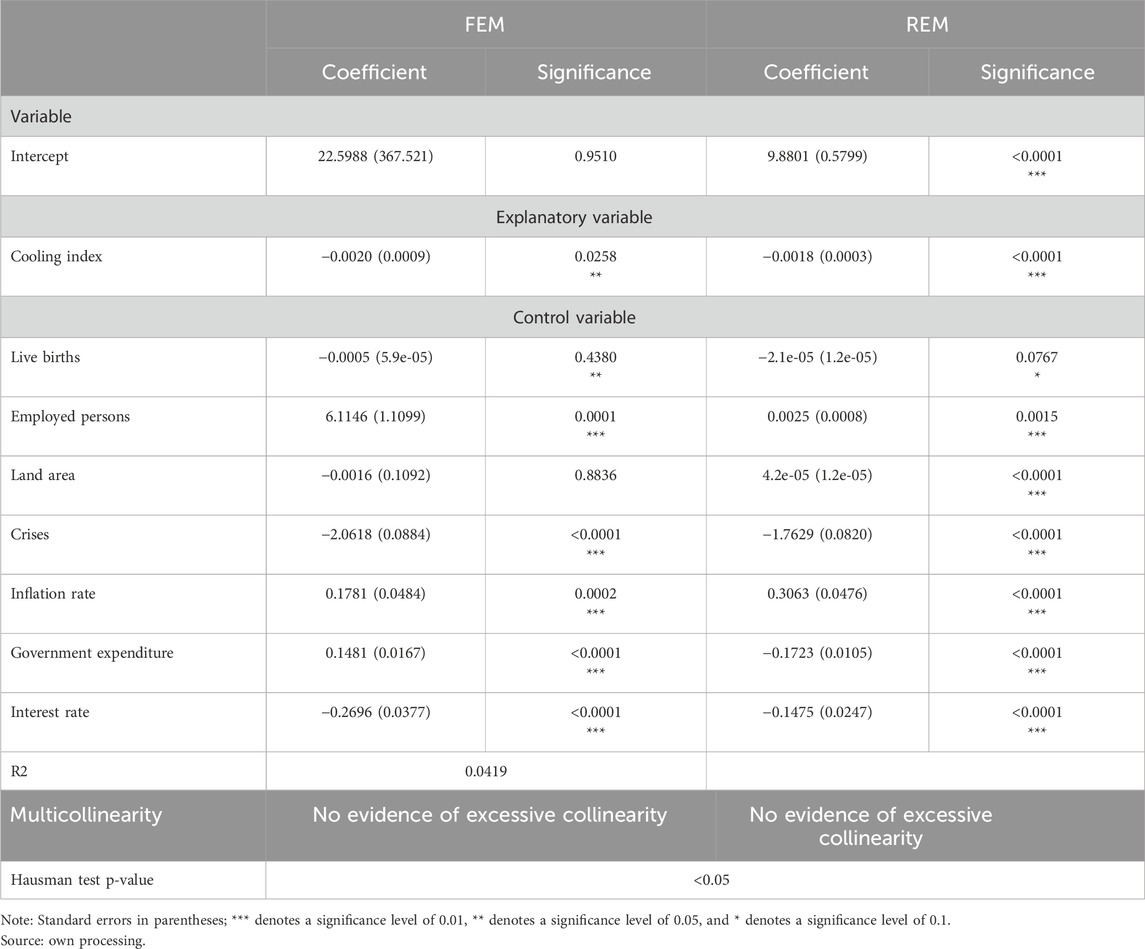Image resolution: width=1145 pixels, height=949 pixels.
Task: Select the Intercept row label
Action: point(39,156)
